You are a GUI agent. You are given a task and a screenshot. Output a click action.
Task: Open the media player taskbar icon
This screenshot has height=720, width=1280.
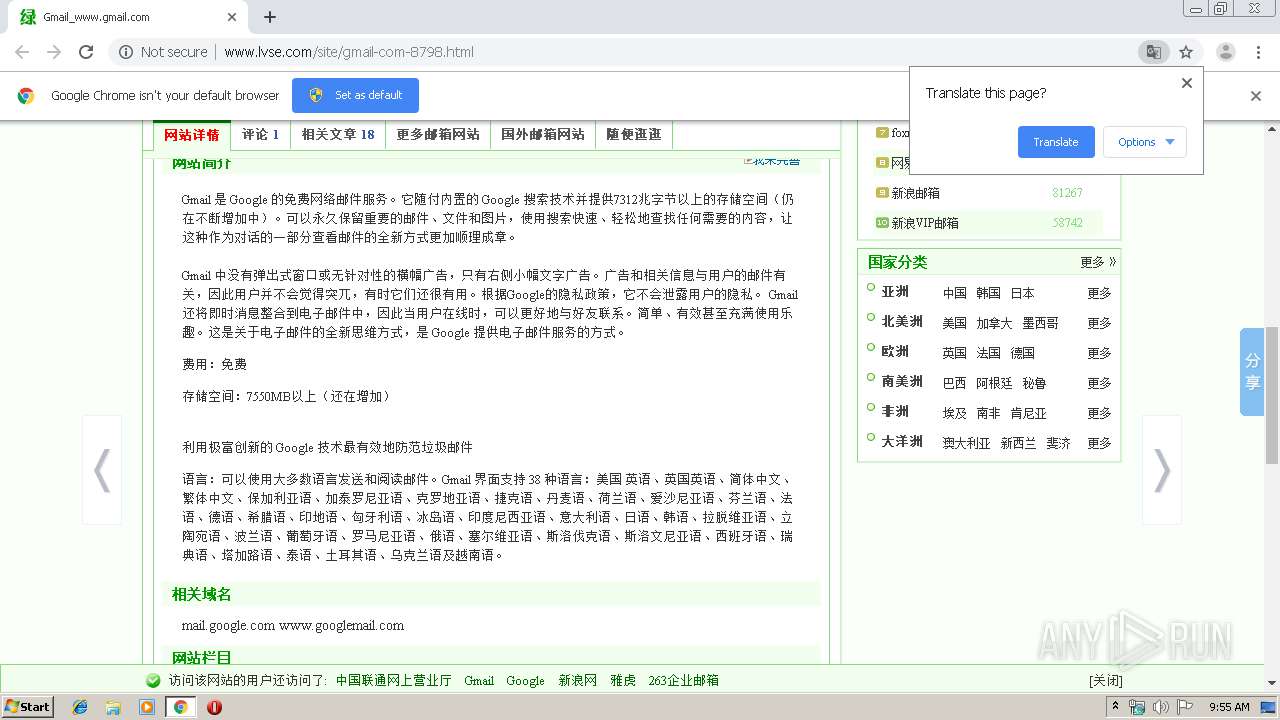coord(147,707)
